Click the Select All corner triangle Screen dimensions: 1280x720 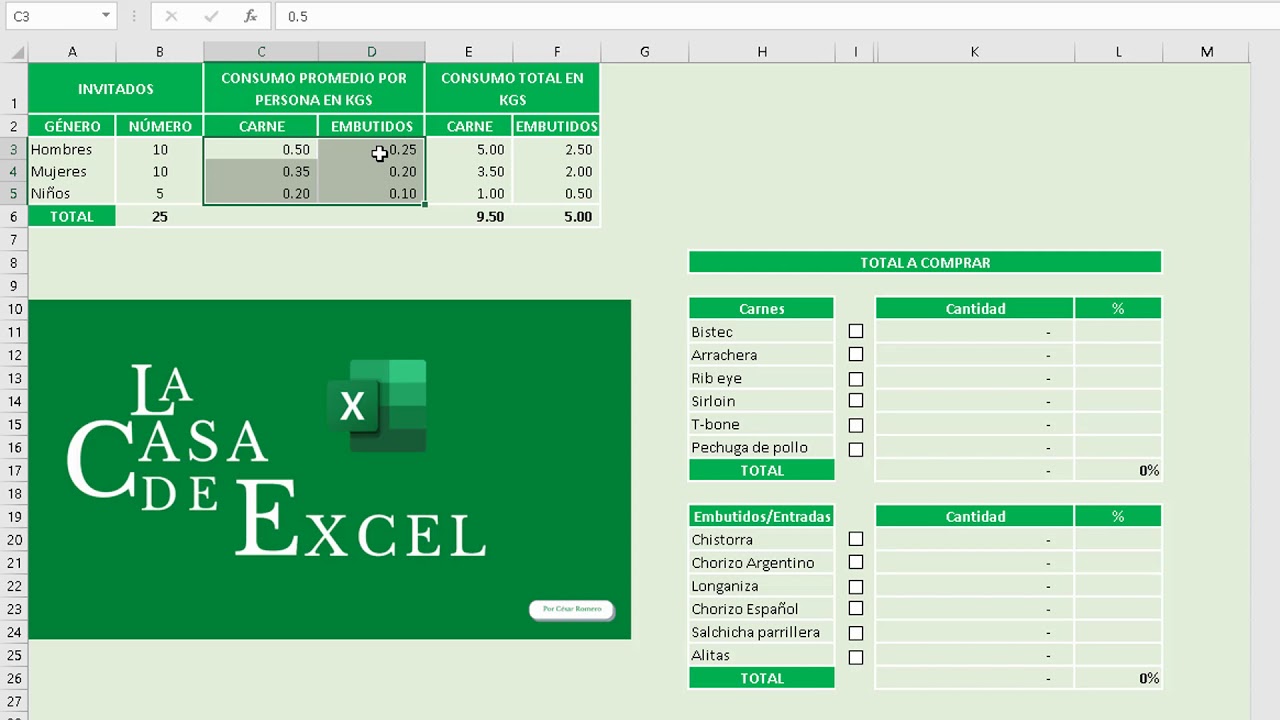17,53
